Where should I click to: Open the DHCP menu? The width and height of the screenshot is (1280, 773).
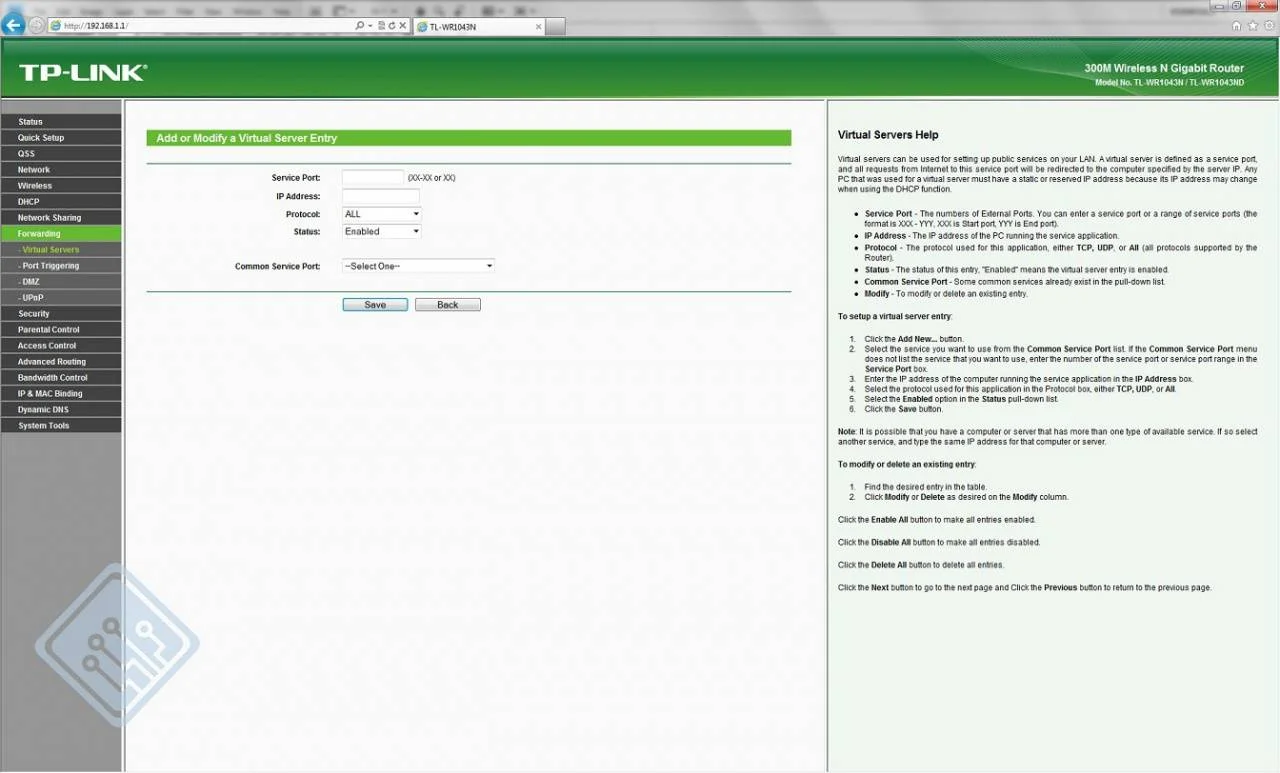(x=61, y=202)
